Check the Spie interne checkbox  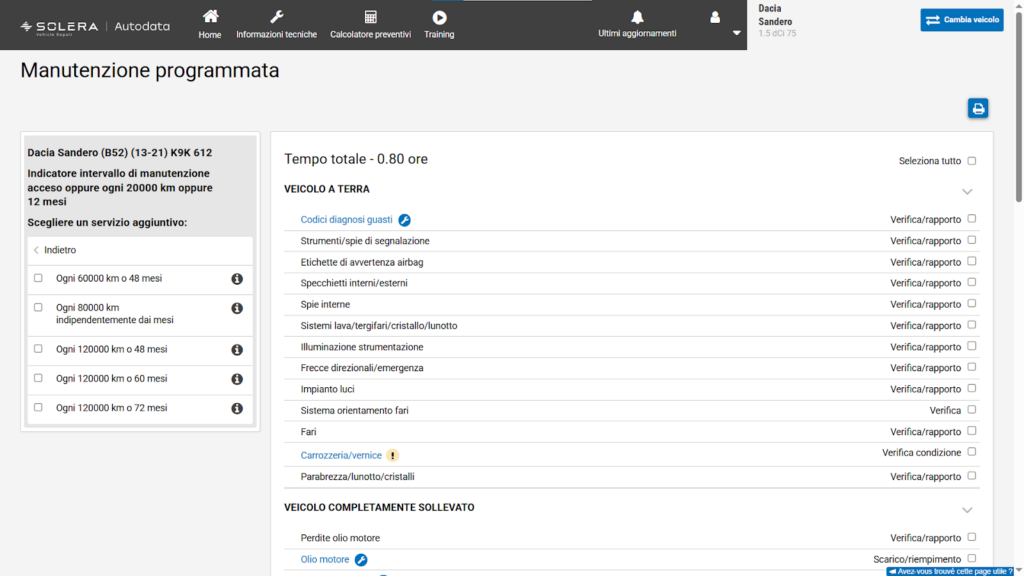click(x=972, y=304)
